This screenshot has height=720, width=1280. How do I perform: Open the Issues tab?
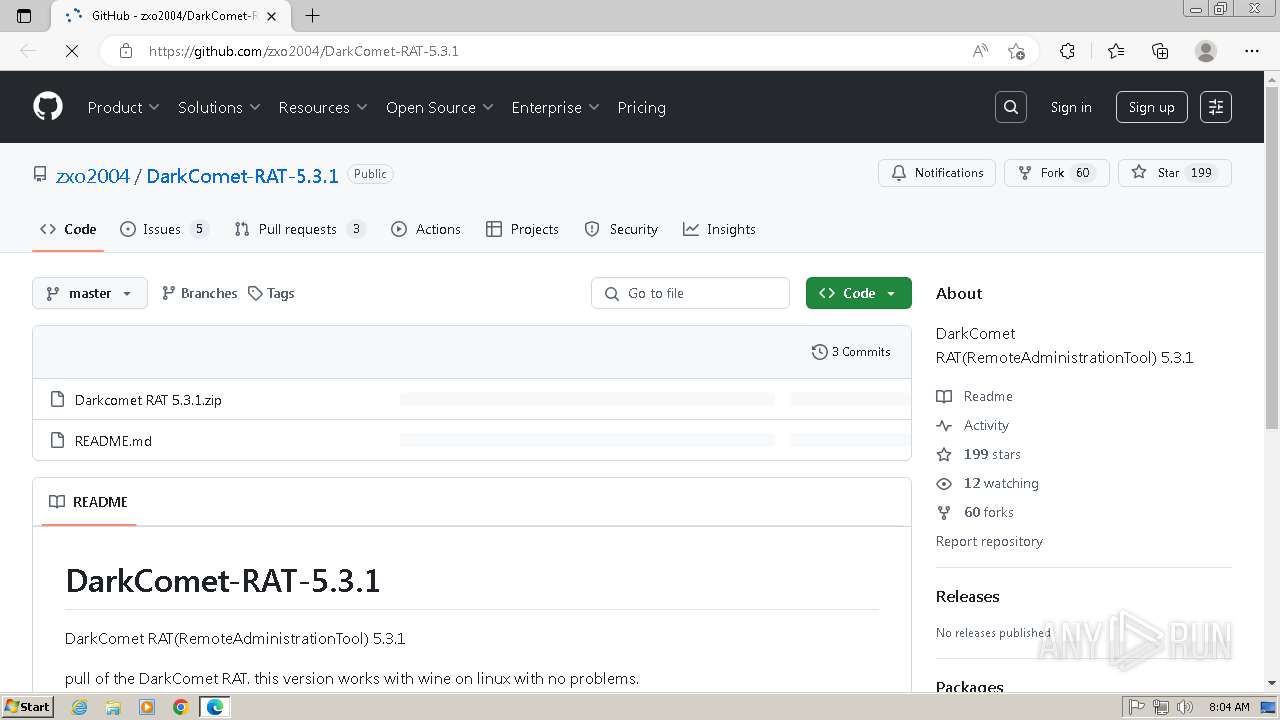tap(164, 229)
